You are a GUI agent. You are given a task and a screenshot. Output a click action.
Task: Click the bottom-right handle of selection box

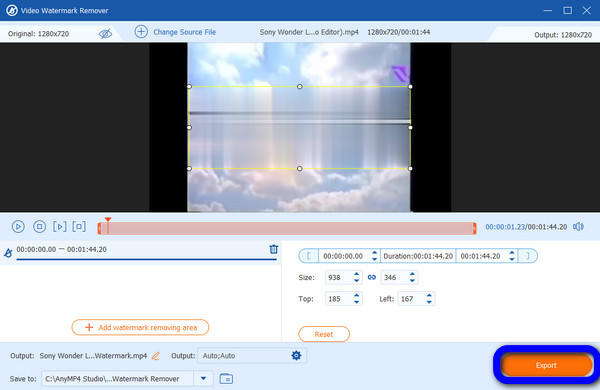(410, 168)
